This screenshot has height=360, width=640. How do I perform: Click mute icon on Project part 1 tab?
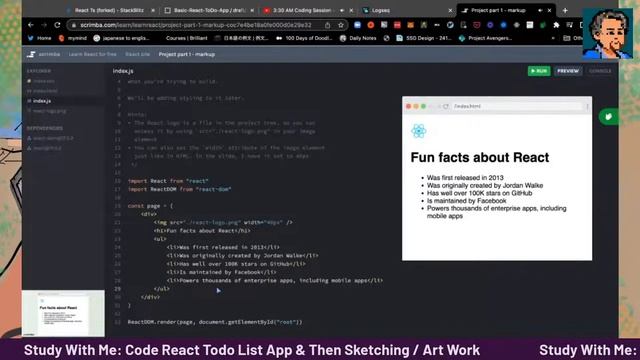(540, 11)
